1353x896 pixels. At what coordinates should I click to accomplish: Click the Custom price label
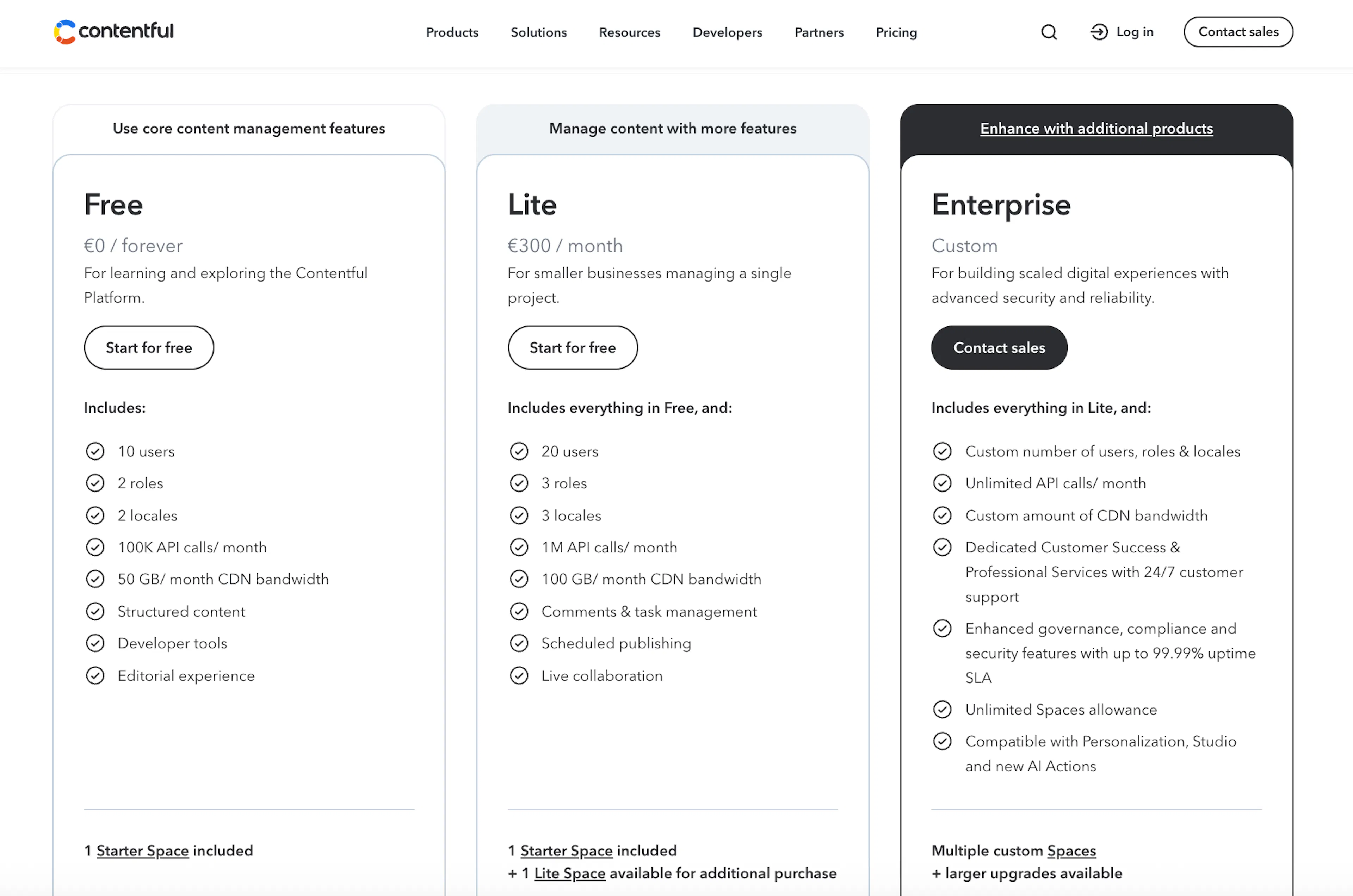(x=964, y=246)
